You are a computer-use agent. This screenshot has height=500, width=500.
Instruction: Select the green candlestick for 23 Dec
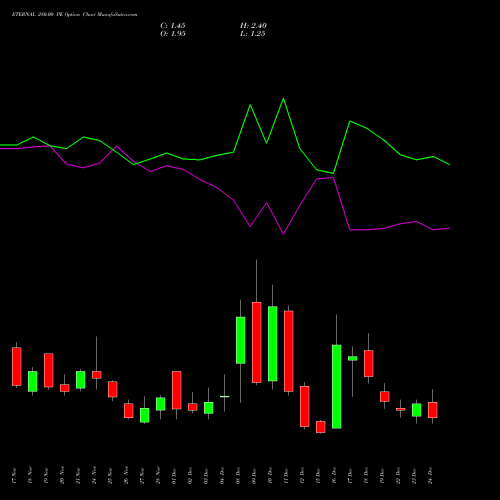click(417, 410)
